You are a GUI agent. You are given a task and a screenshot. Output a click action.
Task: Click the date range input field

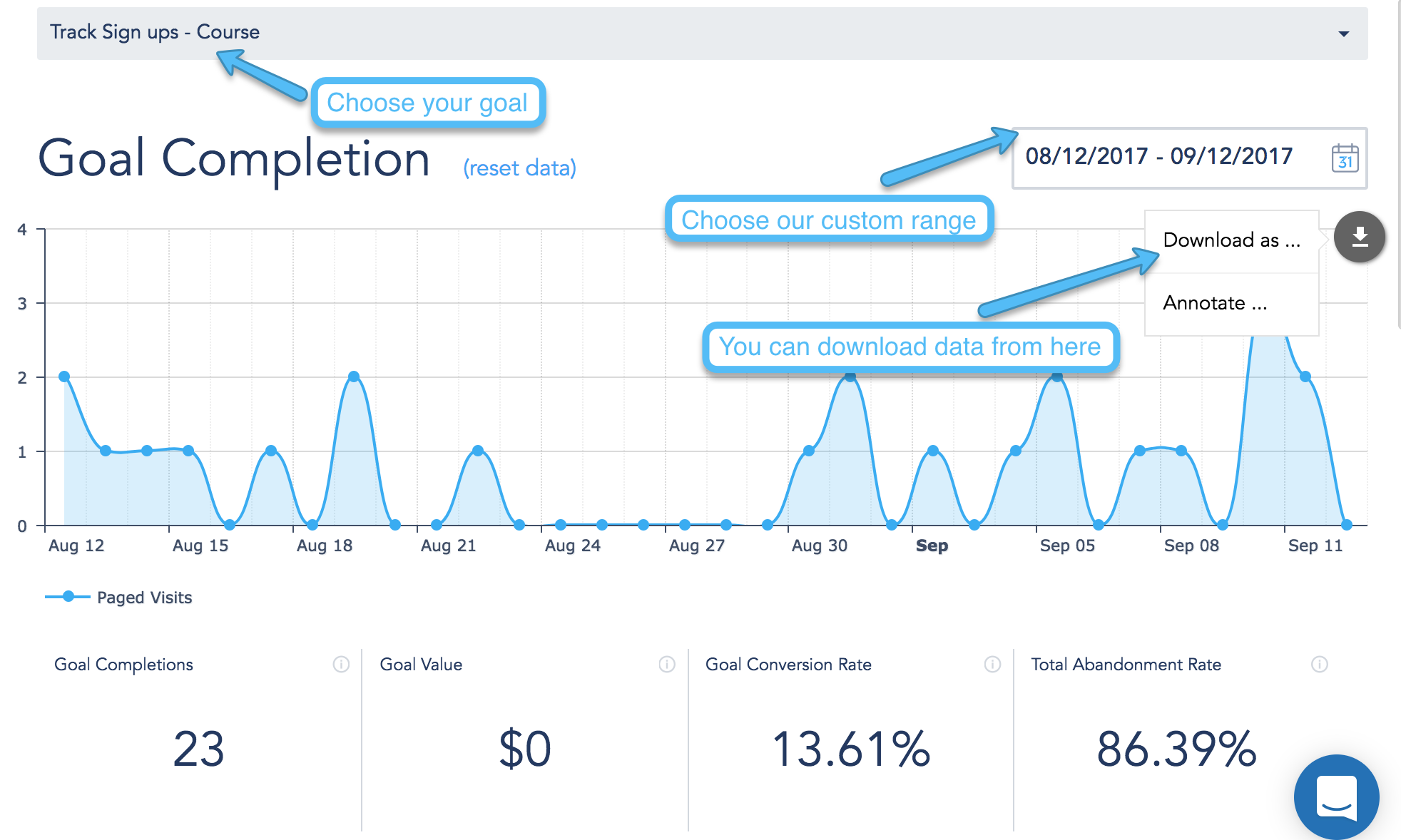(x=1158, y=156)
